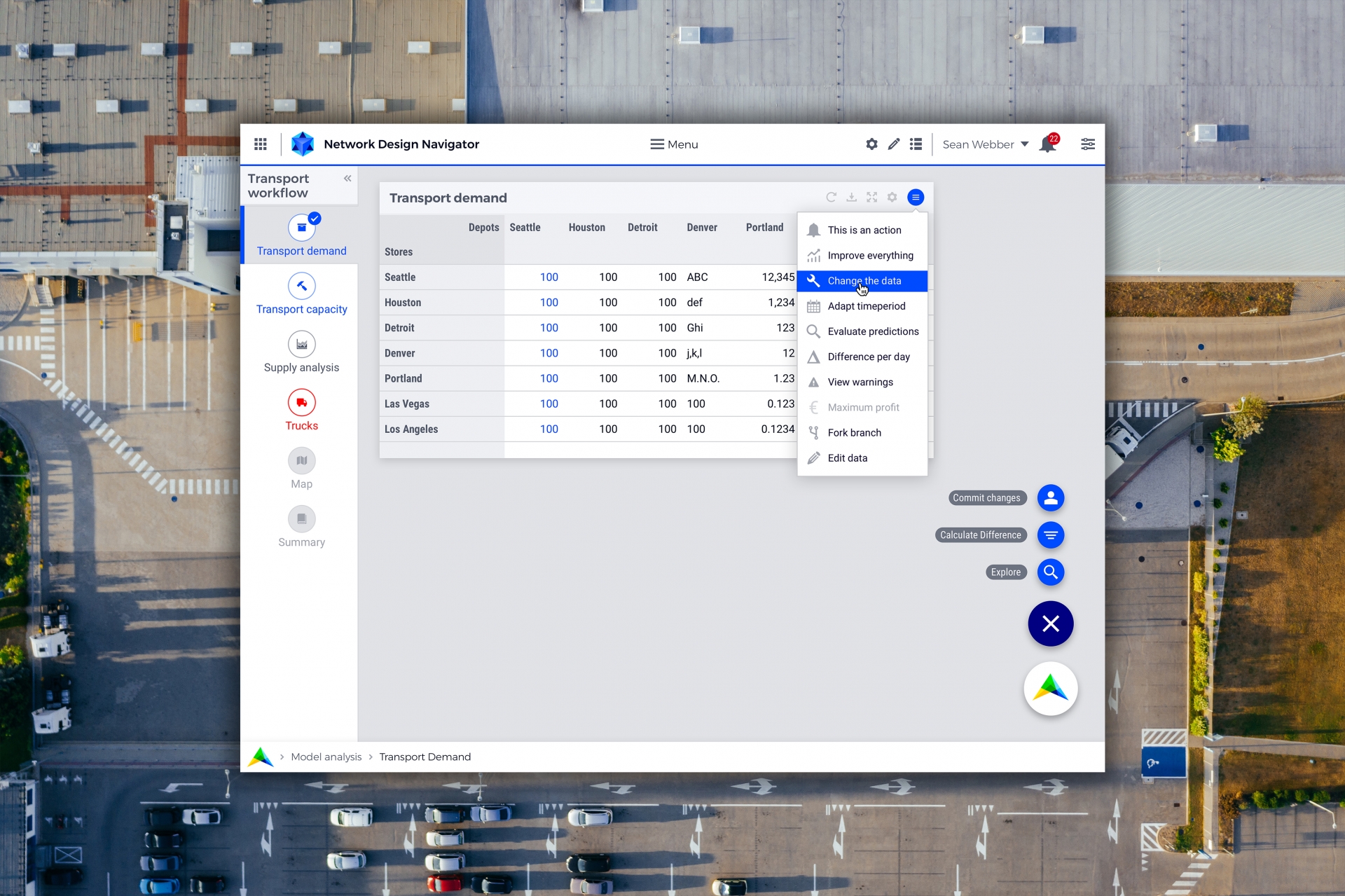Select 'Change the data' menu entry
The height and width of the screenshot is (896, 1345).
864,281
